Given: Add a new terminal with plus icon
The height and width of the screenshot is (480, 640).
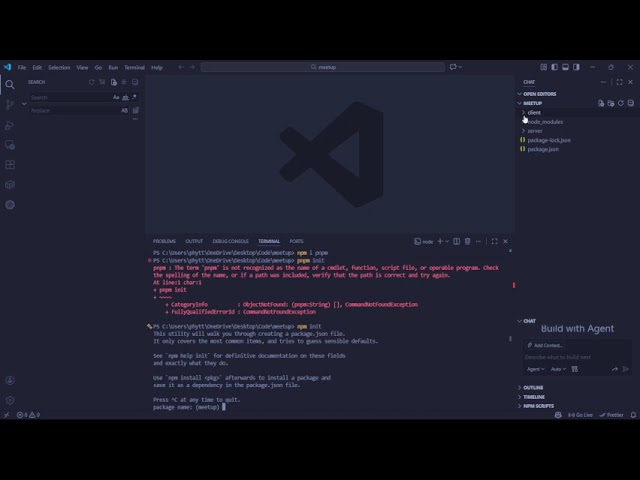Looking at the screenshot, I should [440, 241].
